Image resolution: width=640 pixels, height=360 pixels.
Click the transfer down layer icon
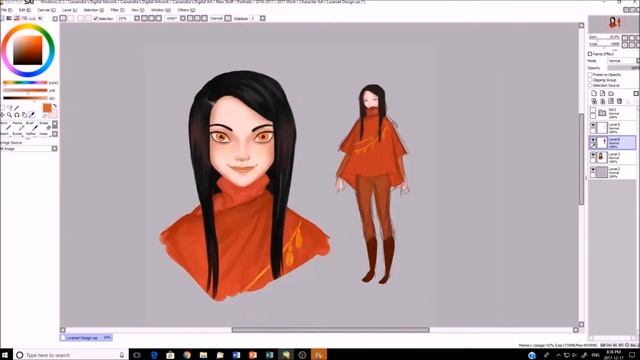pos(594,101)
